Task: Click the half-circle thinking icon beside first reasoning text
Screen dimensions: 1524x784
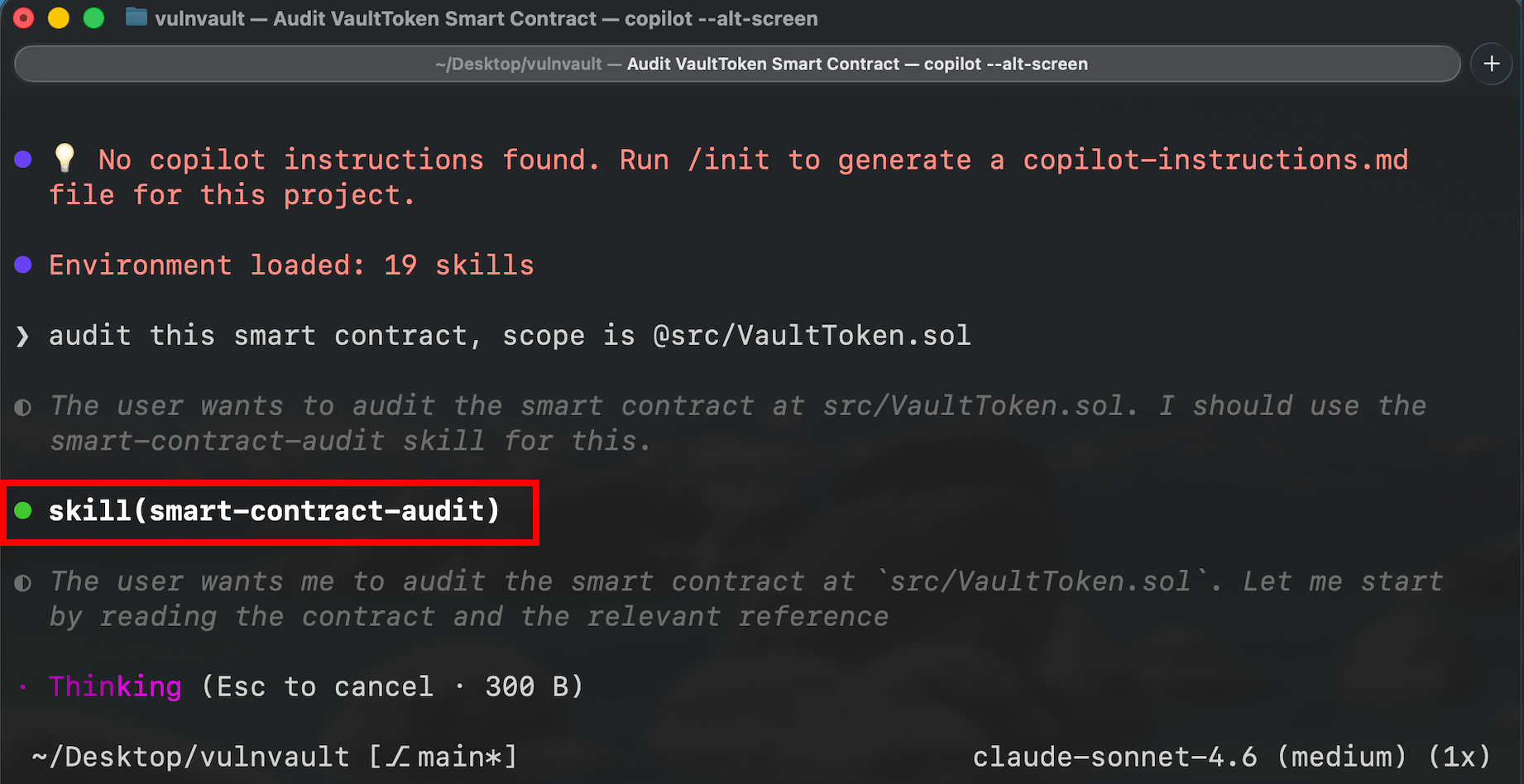Action: [22, 406]
